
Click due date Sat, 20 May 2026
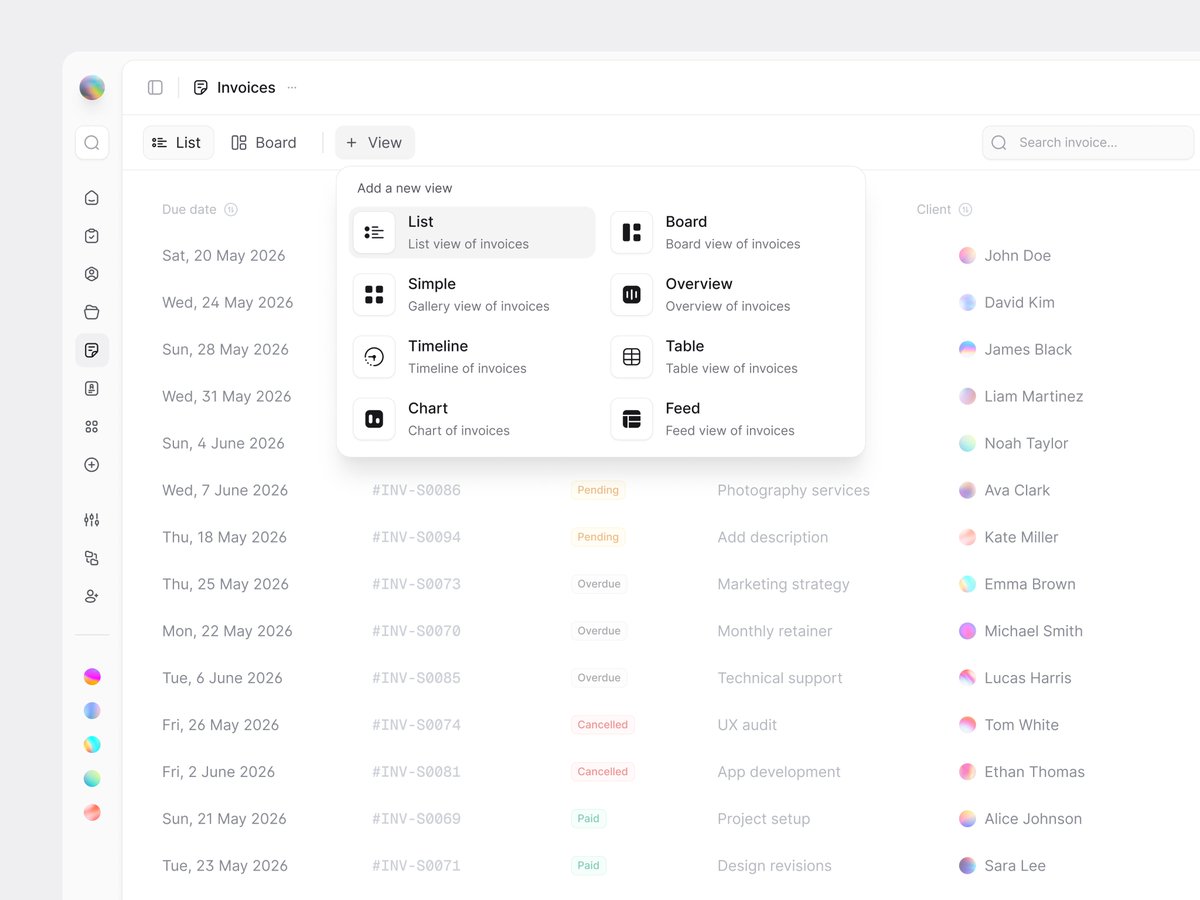[x=224, y=256]
